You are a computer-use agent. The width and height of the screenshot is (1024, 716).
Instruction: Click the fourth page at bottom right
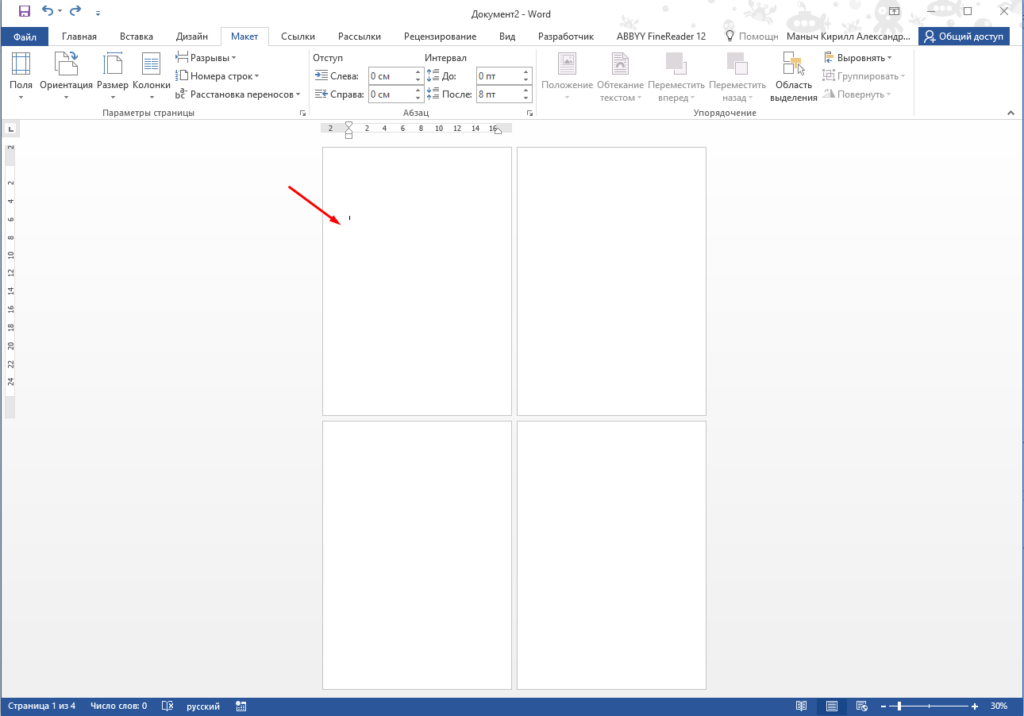click(x=611, y=555)
